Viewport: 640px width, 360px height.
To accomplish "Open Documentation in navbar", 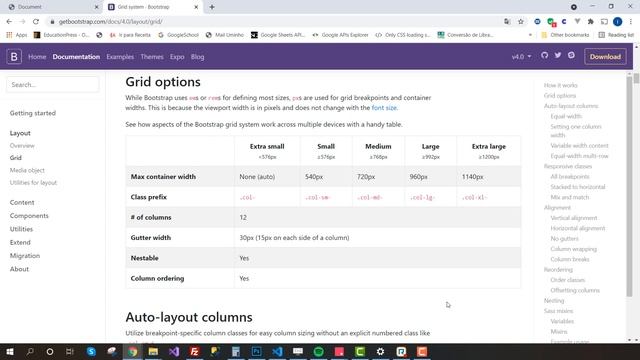I will pyautogui.click(x=76, y=57).
